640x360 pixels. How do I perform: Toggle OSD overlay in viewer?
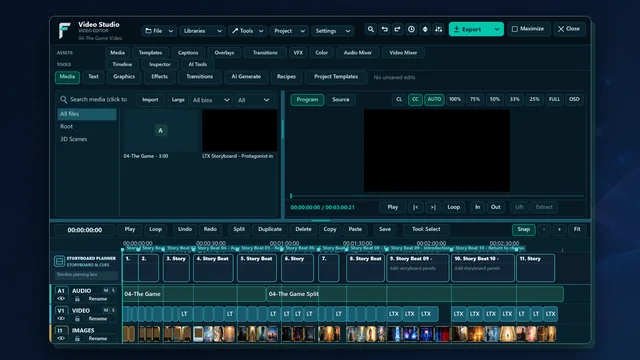click(574, 100)
